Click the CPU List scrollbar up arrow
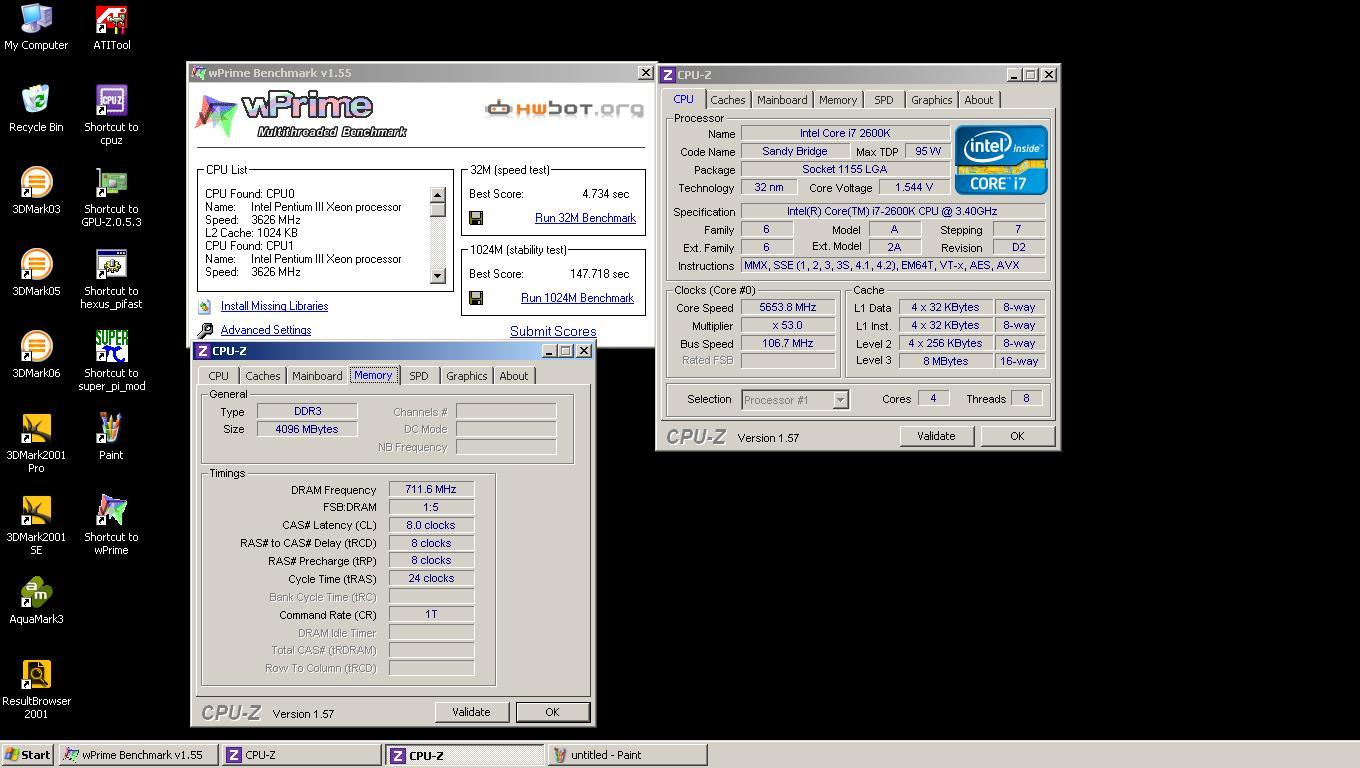1360x768 pixels. point(438,195)
